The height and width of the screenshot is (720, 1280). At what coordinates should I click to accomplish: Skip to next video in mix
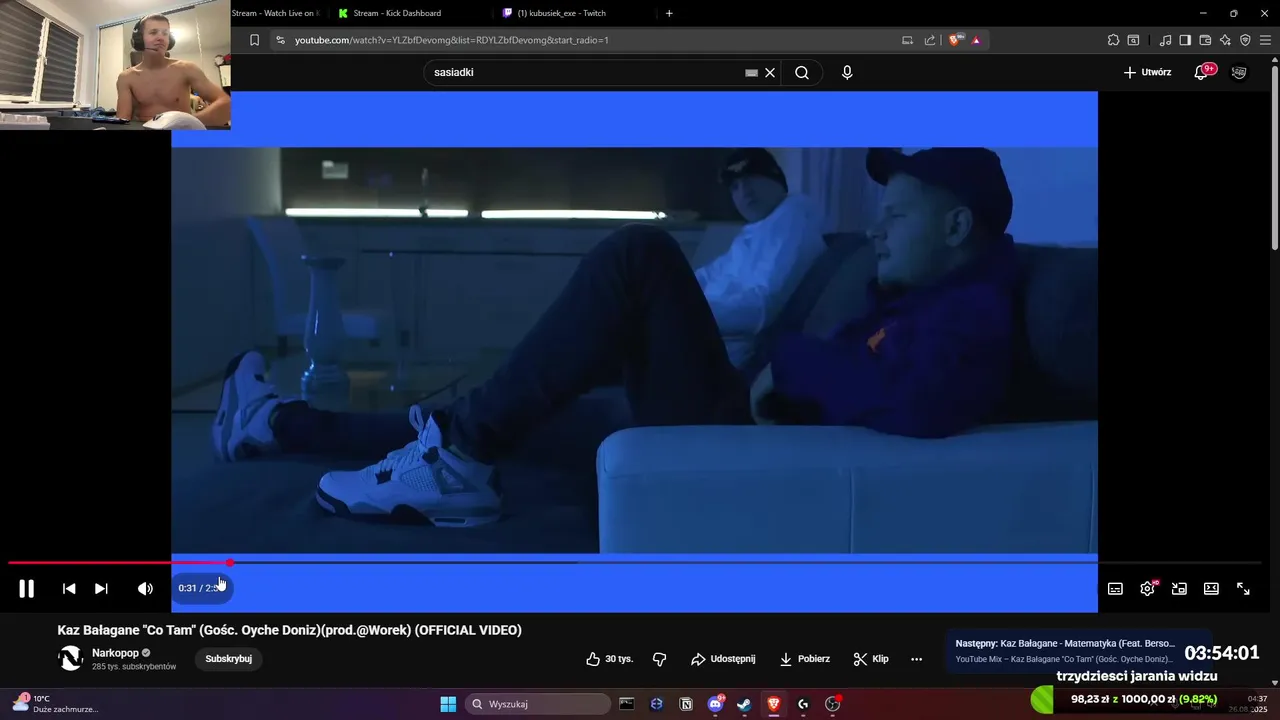[x=101, y=589]
